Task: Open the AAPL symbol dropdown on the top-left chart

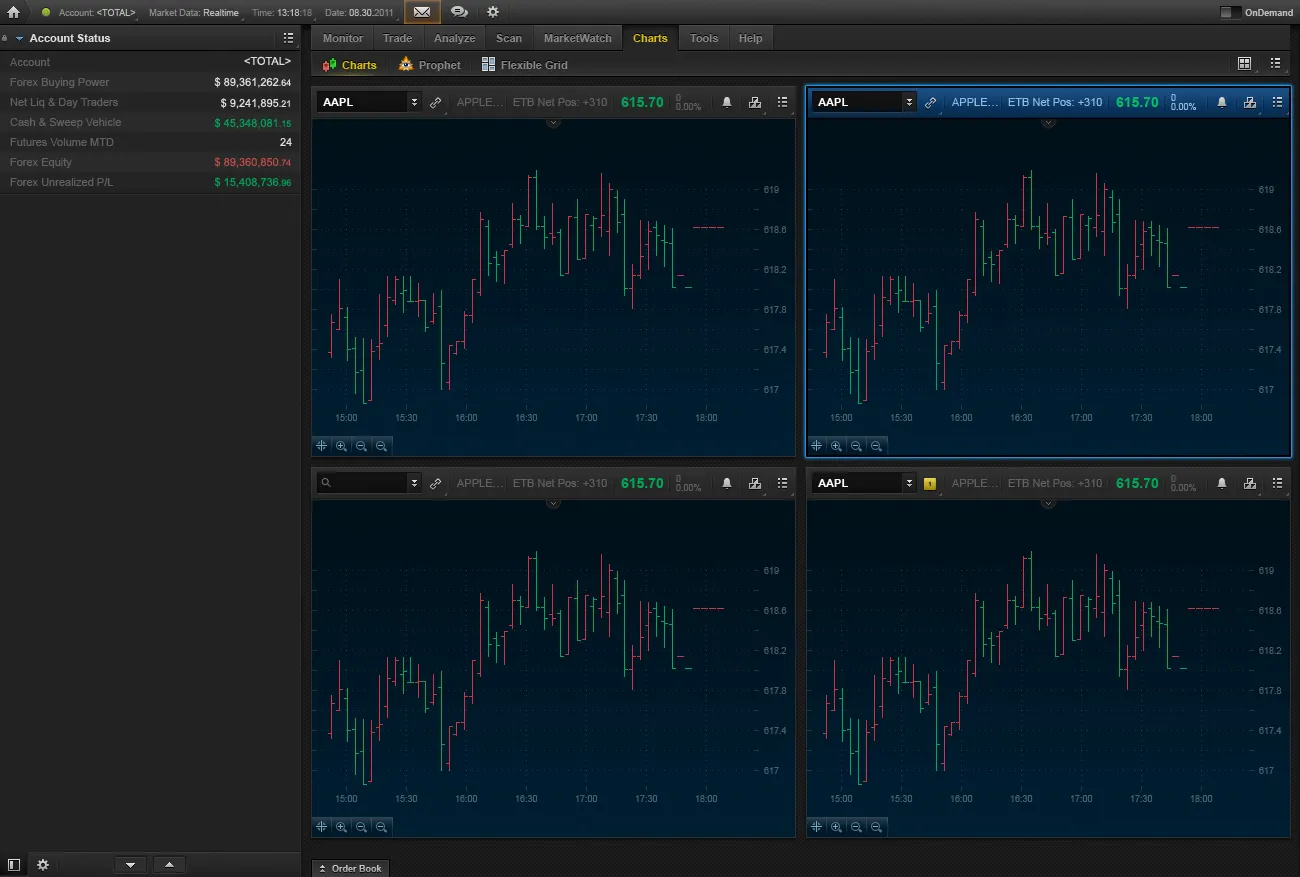Action: tap(413, 102)
